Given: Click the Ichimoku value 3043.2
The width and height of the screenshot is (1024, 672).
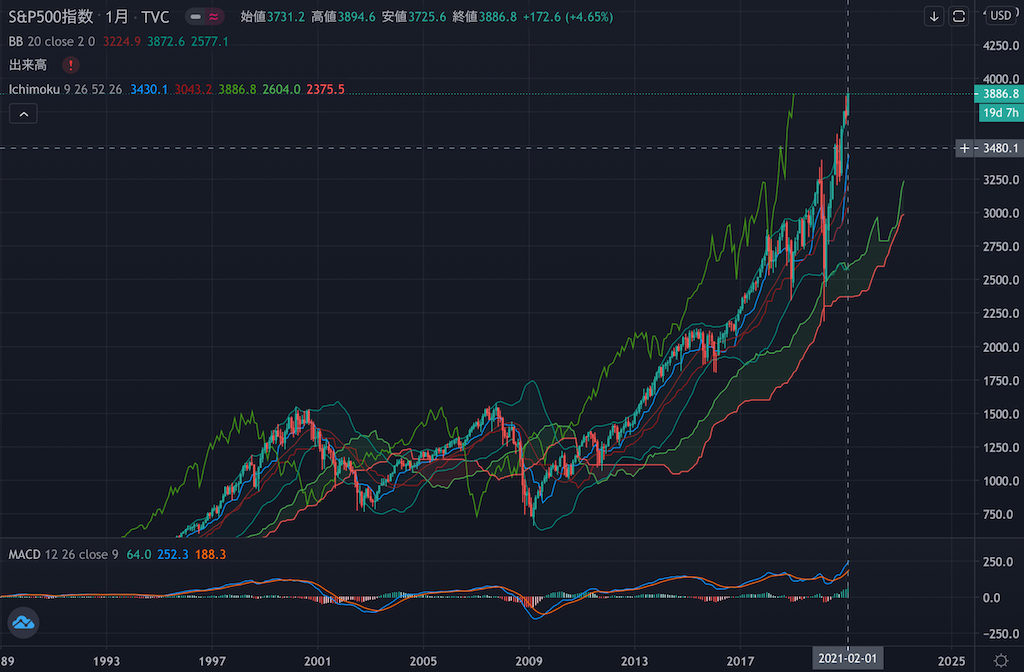Looking at the screenshot, I should (x=193, y=89).
